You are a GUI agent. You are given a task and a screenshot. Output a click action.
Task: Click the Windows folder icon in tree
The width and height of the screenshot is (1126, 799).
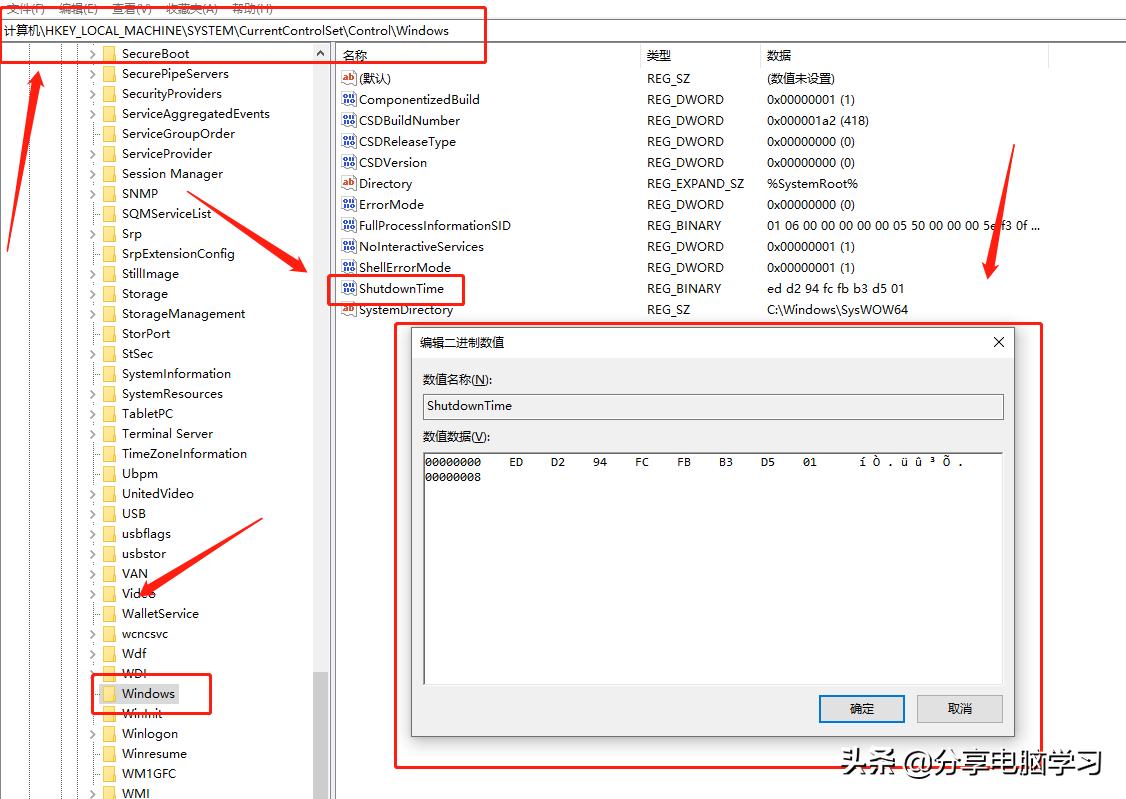(x=110, y=693)
